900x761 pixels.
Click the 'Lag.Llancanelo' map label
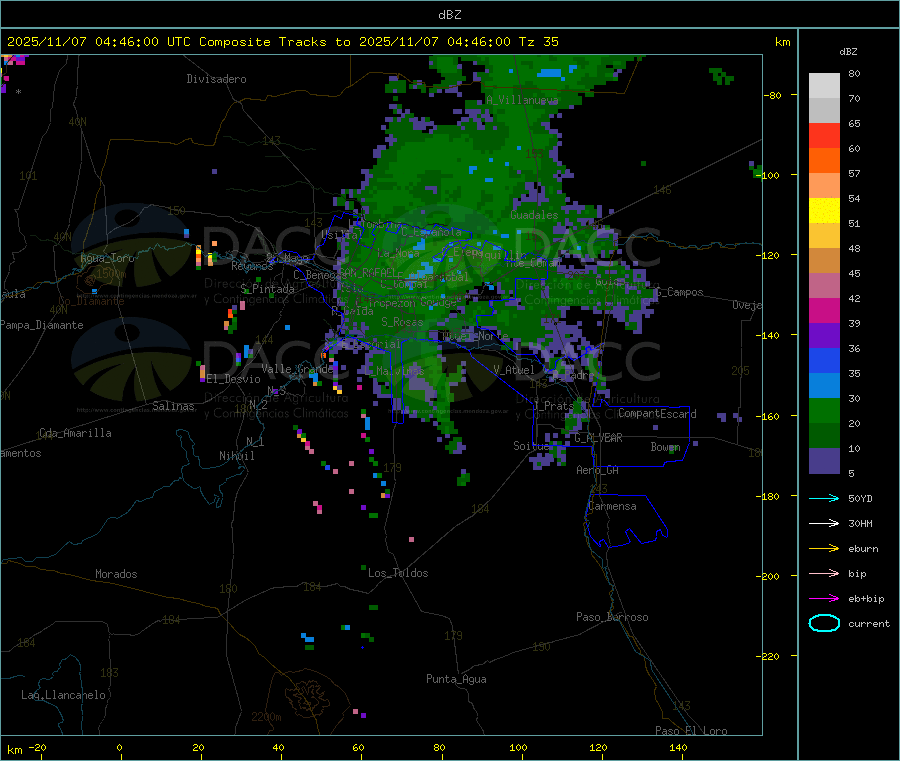(x=64, y=695)
